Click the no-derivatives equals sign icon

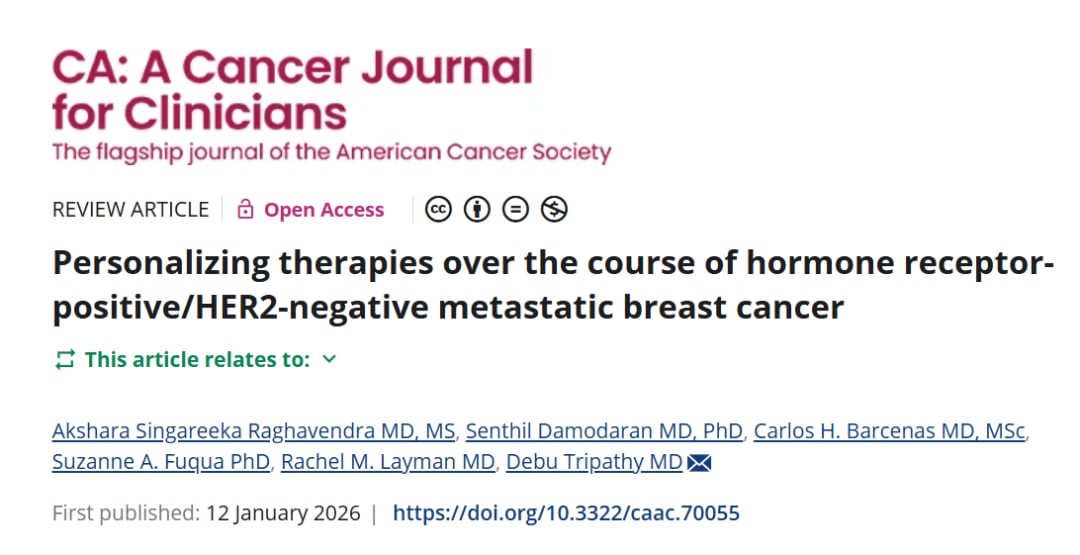point(516,209)
